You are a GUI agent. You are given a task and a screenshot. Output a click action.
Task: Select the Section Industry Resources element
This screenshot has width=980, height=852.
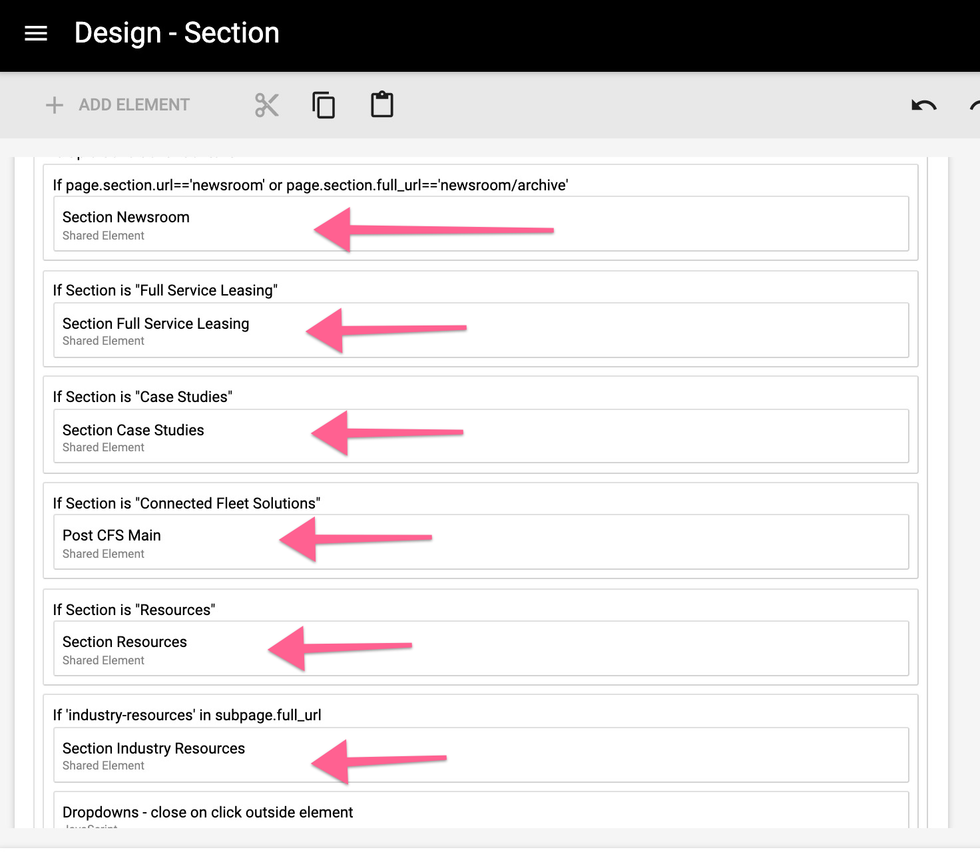[x=154, y=748]
